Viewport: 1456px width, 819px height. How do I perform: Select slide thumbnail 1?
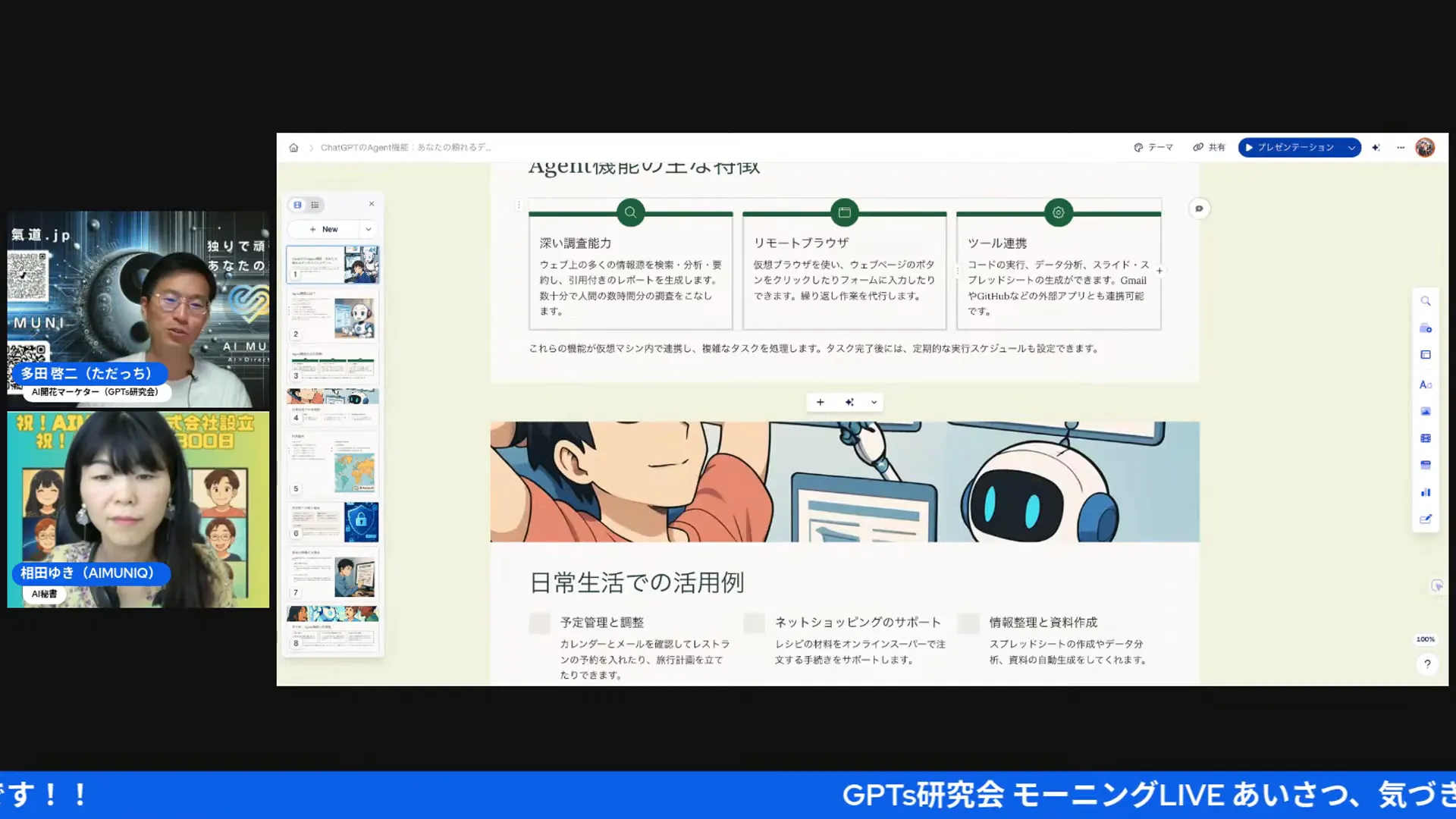click(332, 264)
